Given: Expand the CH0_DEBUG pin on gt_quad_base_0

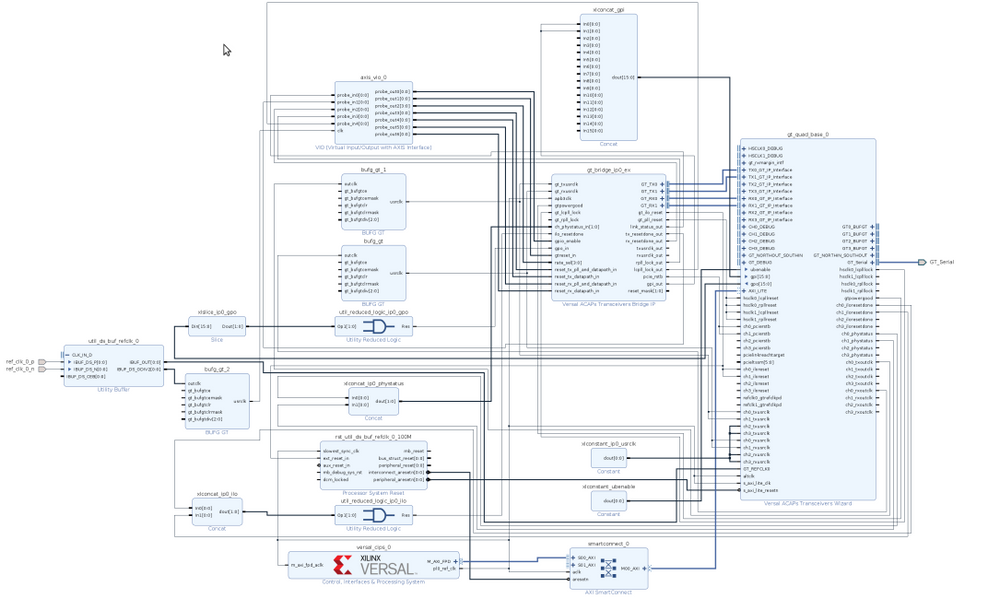Looking at the screenshot, I should [x=743, y=227].
